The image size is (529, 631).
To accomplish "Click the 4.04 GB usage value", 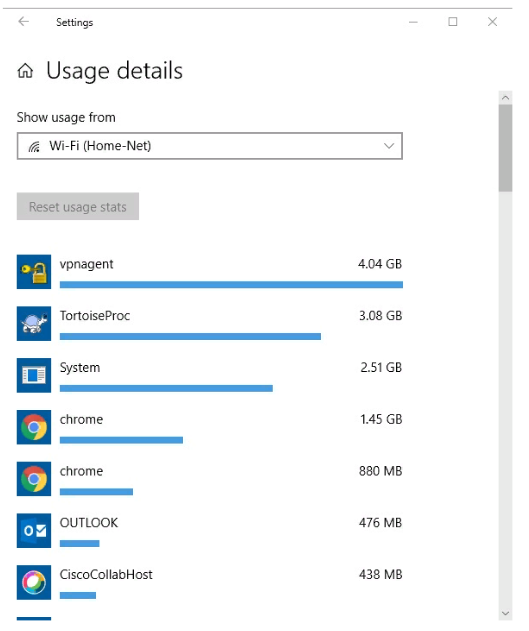I will (380, 264).
